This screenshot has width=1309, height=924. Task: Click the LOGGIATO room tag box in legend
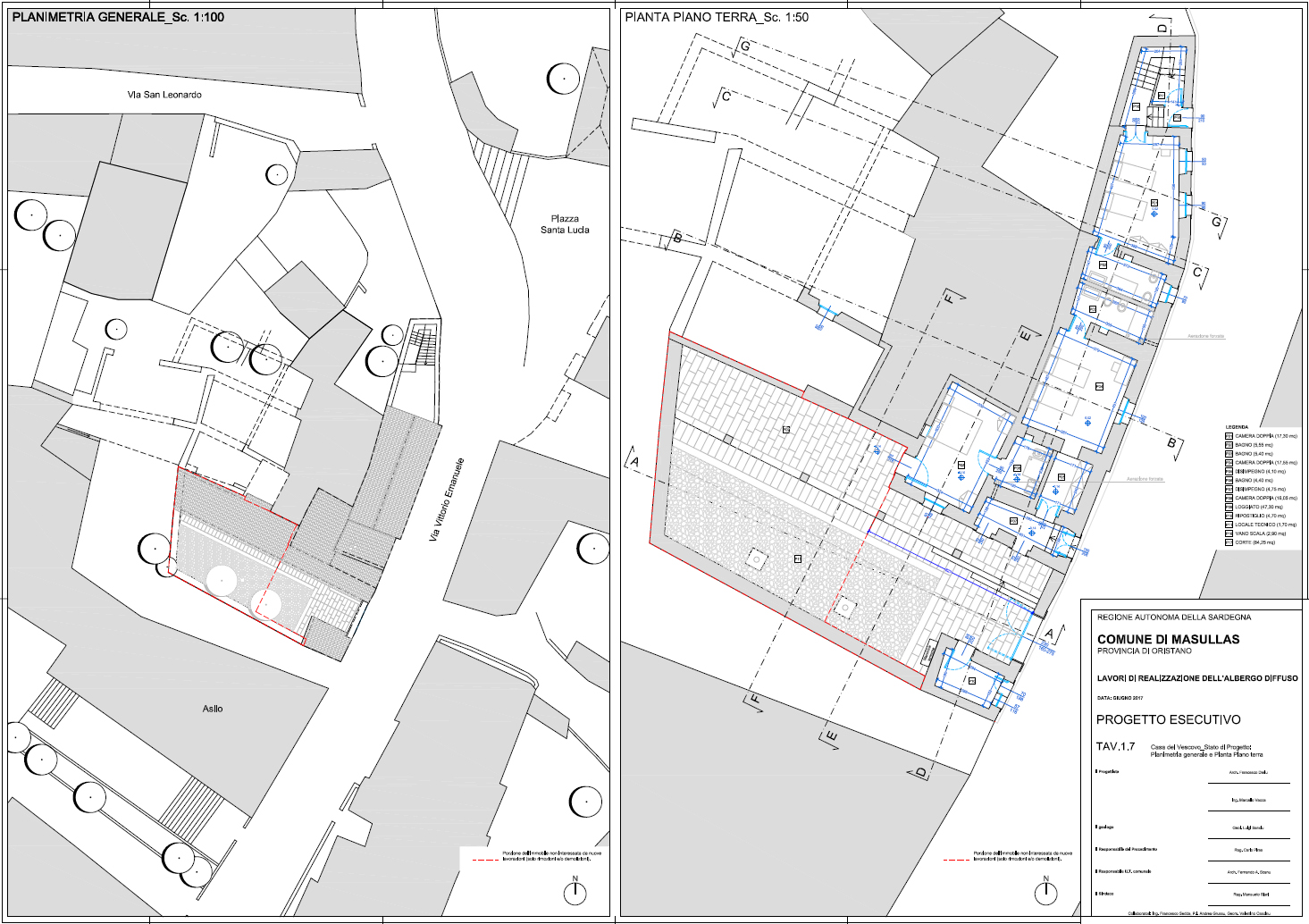[1229, 507]
